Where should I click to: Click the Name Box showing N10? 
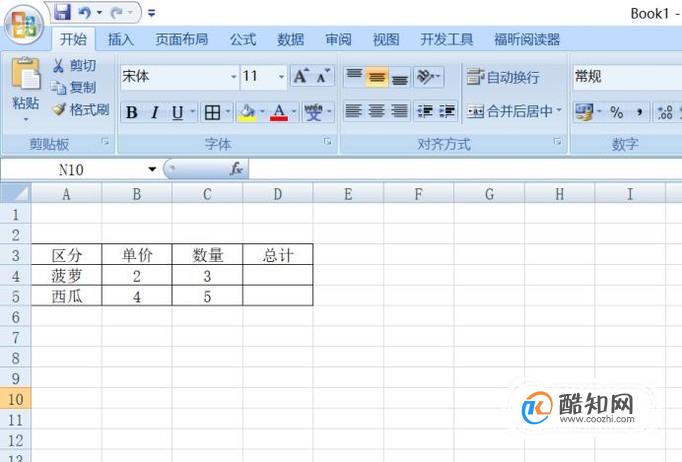coord(72,169)
